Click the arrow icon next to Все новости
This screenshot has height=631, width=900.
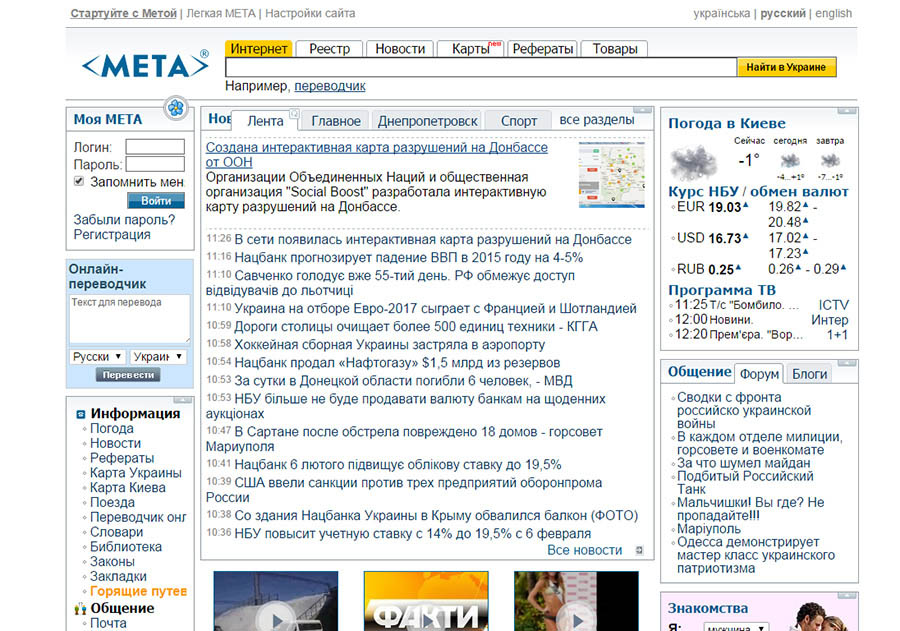[639, 550]
